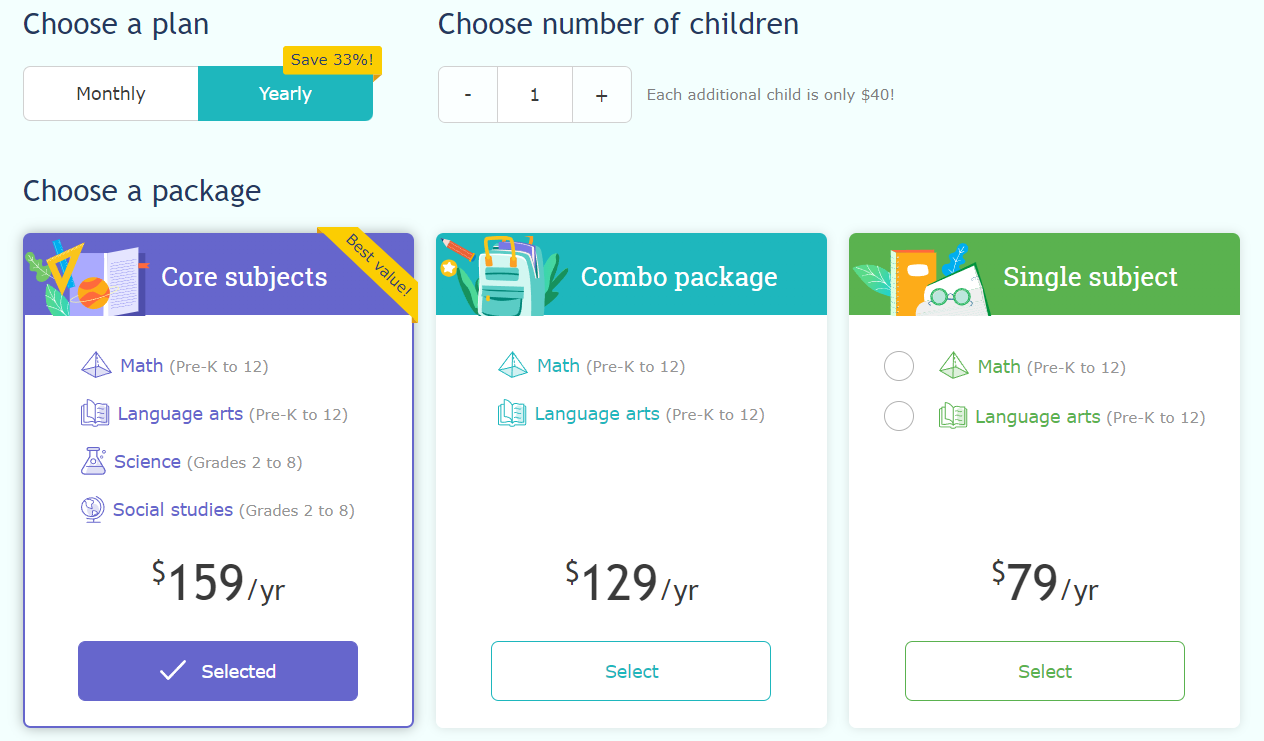Viewport: 1264px width, 741px height.
Task: Click the Math pyramid icon in Core subjects
Action: (96, 365)
